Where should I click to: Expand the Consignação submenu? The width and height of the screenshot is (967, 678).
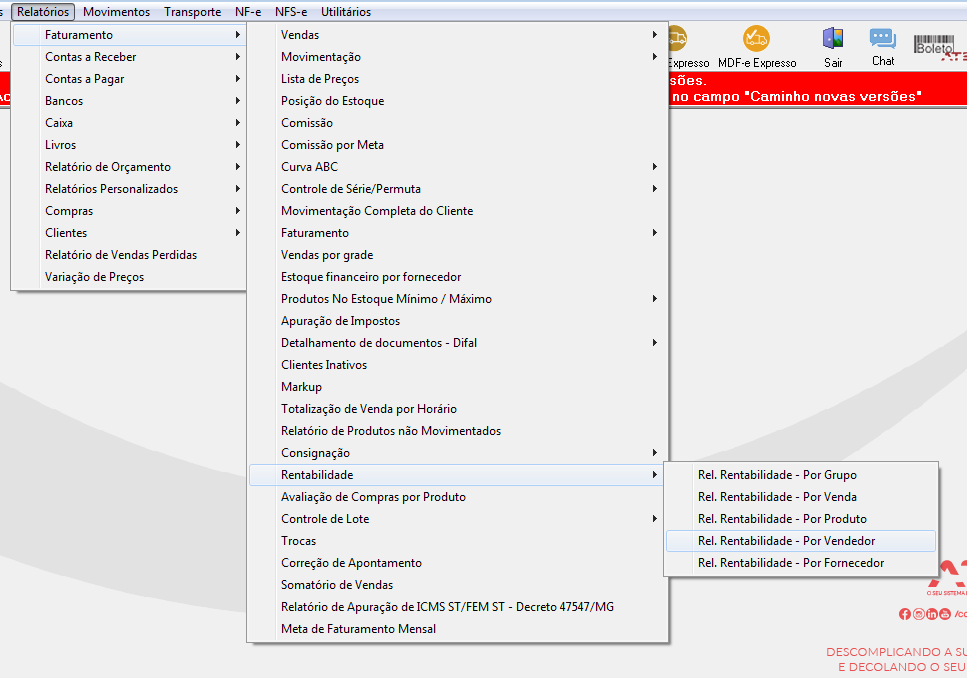(x=457, y=453)
